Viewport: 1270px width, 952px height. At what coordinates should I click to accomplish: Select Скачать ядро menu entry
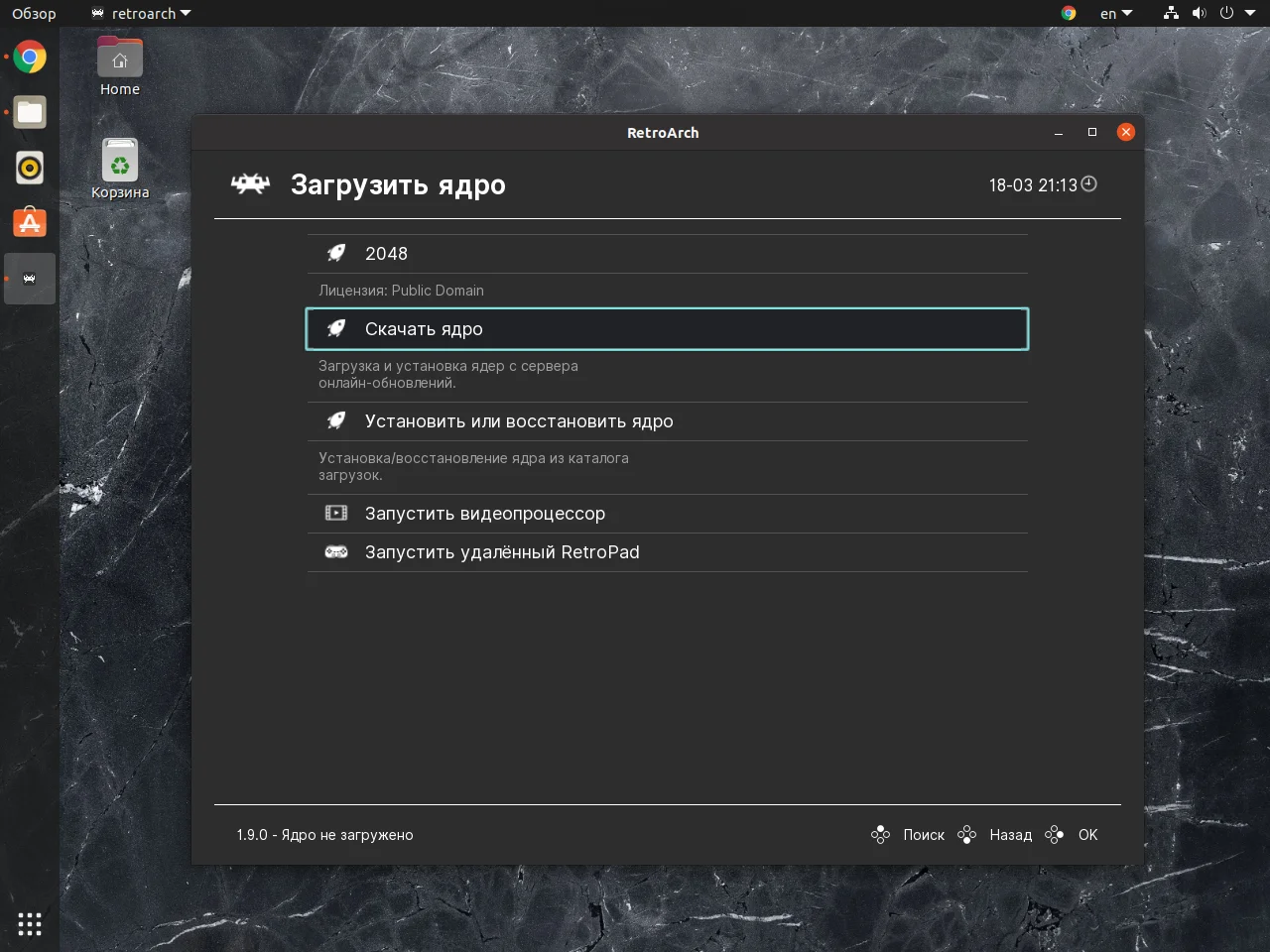667,329
